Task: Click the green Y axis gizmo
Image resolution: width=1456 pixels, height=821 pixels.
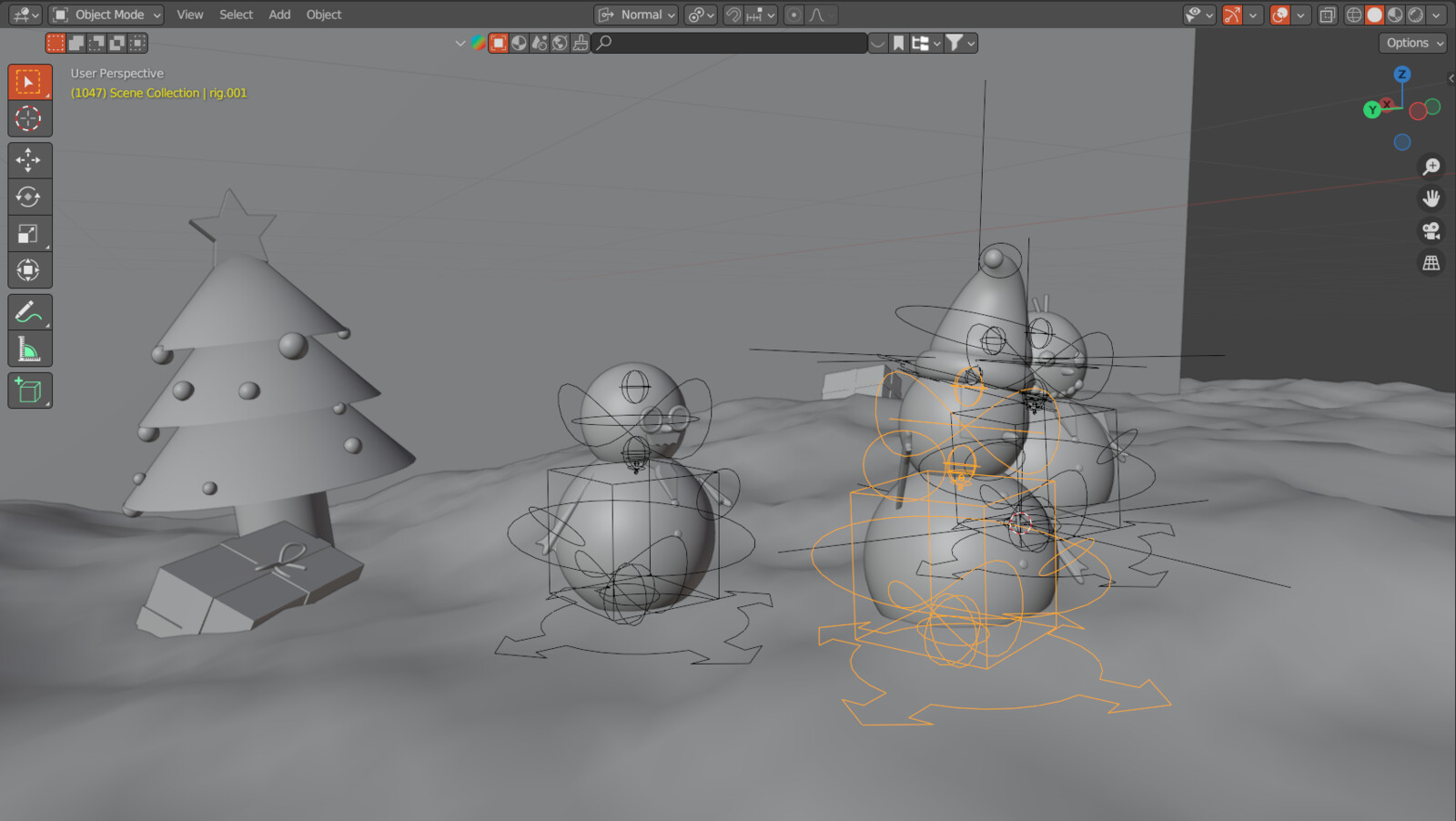Action: coord(1372,110)
